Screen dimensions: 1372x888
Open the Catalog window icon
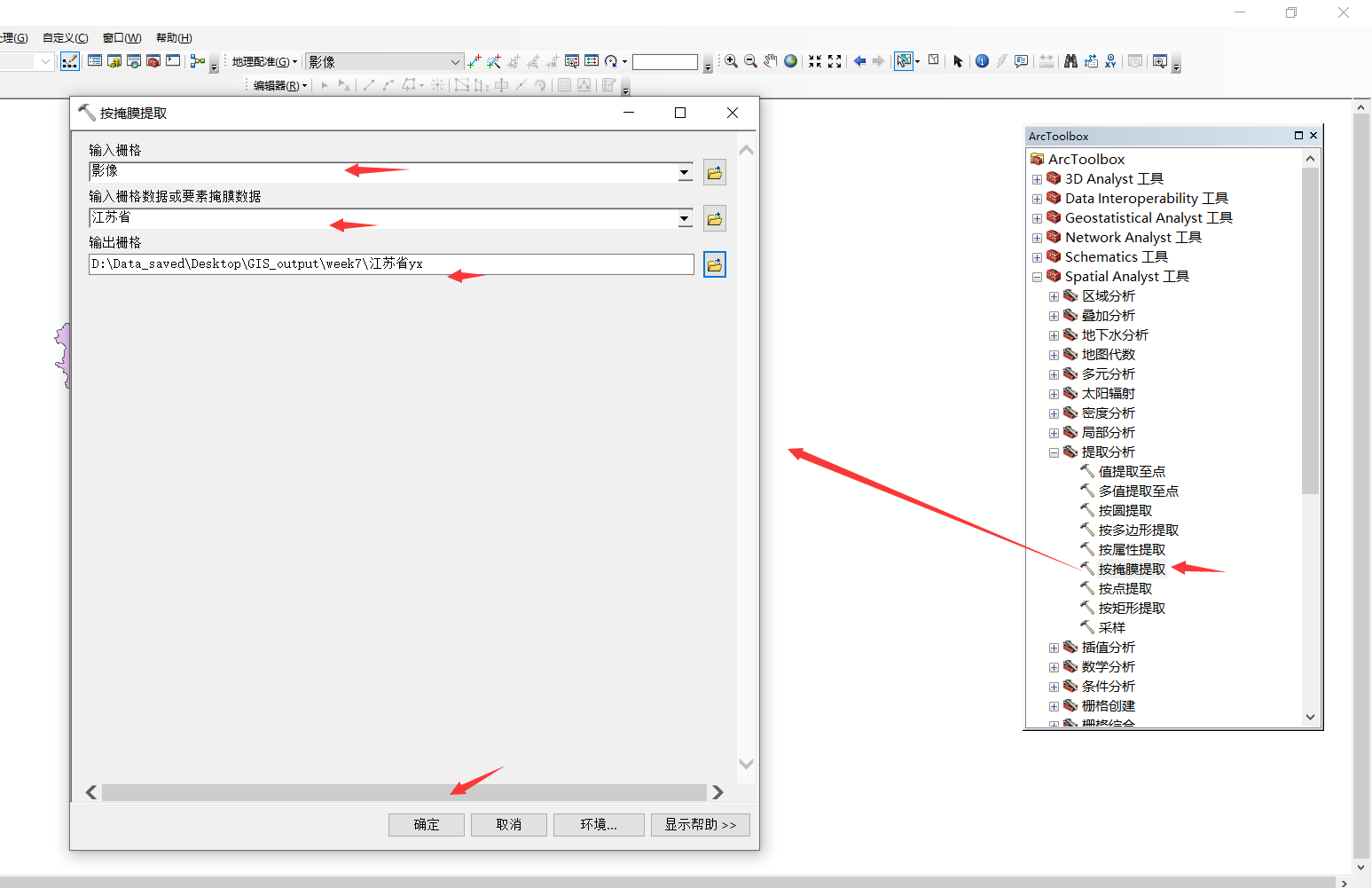[114, 61]
